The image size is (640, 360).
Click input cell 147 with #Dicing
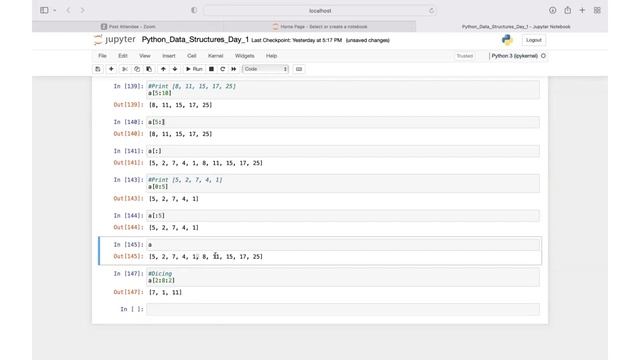click(343, 277)
